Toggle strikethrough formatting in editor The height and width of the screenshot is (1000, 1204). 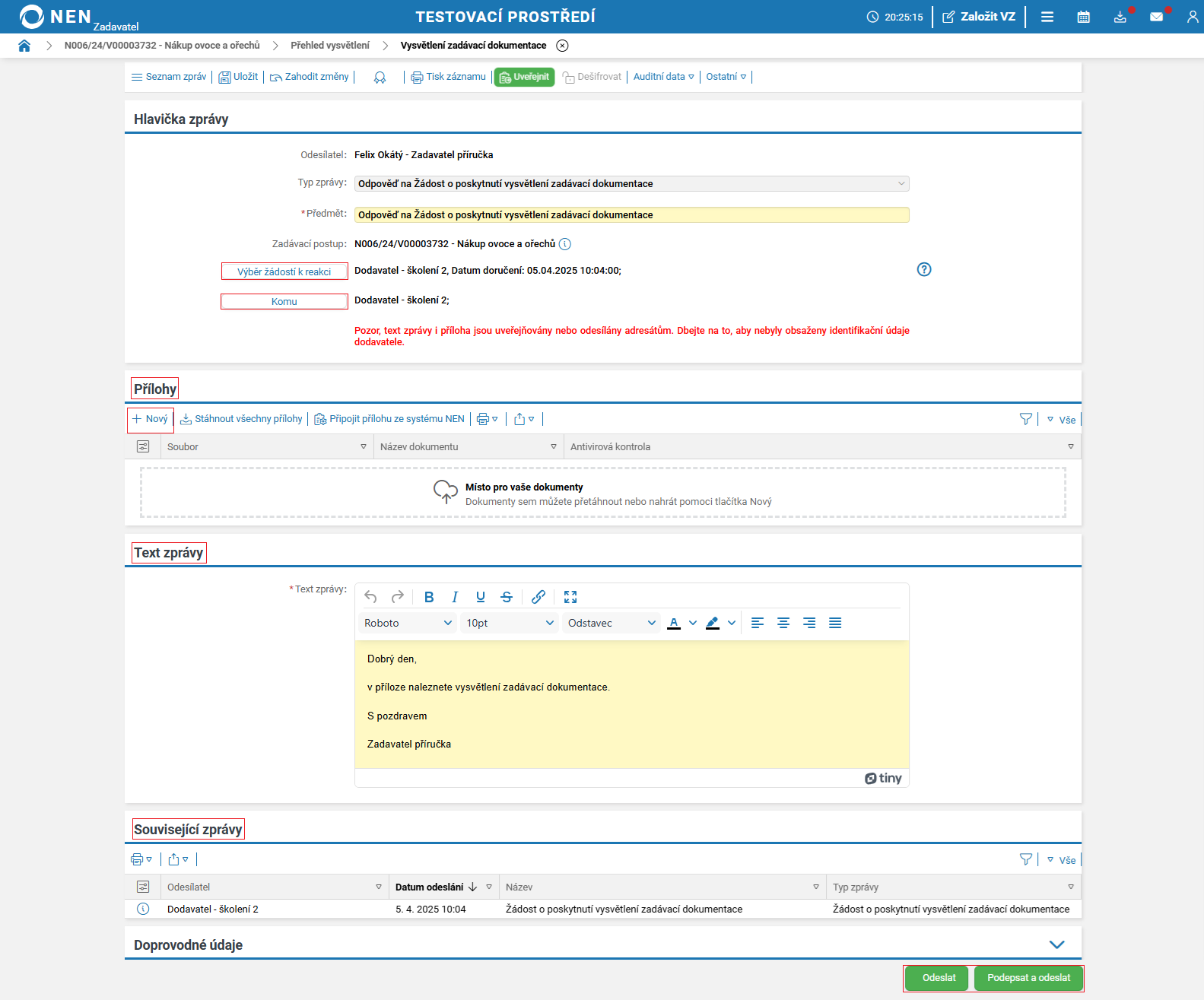pos(507,597)
